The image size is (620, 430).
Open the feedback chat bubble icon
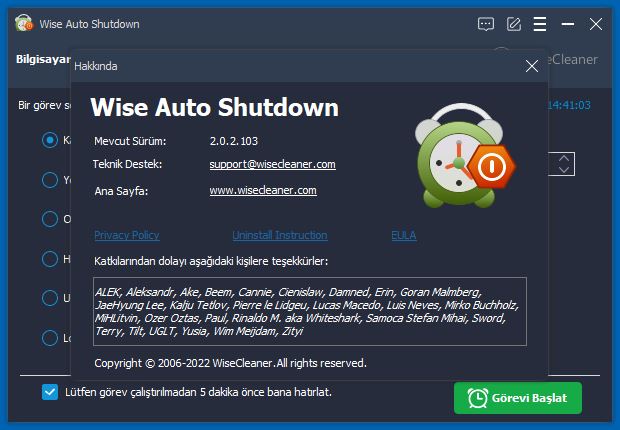click(x=486, y=24)
